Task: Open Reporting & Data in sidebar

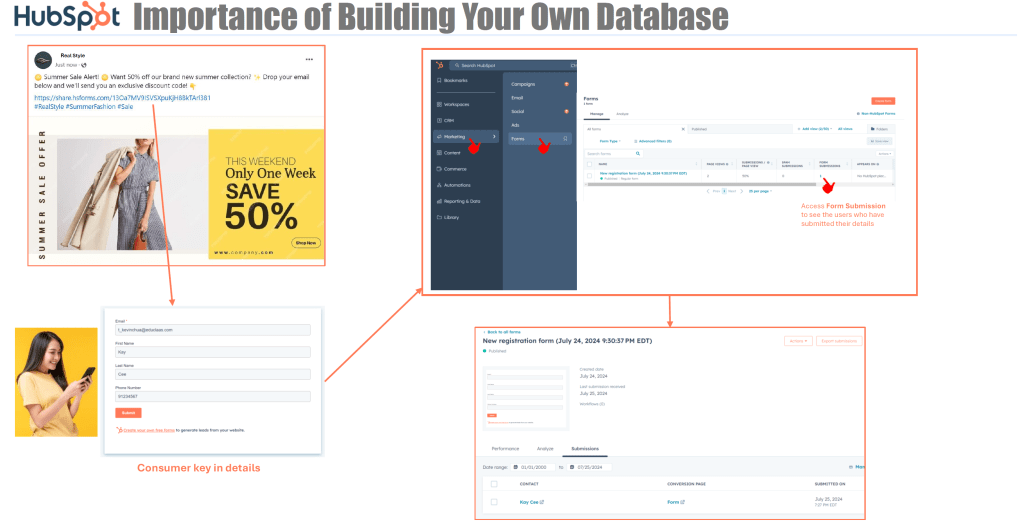Action: 439,201
